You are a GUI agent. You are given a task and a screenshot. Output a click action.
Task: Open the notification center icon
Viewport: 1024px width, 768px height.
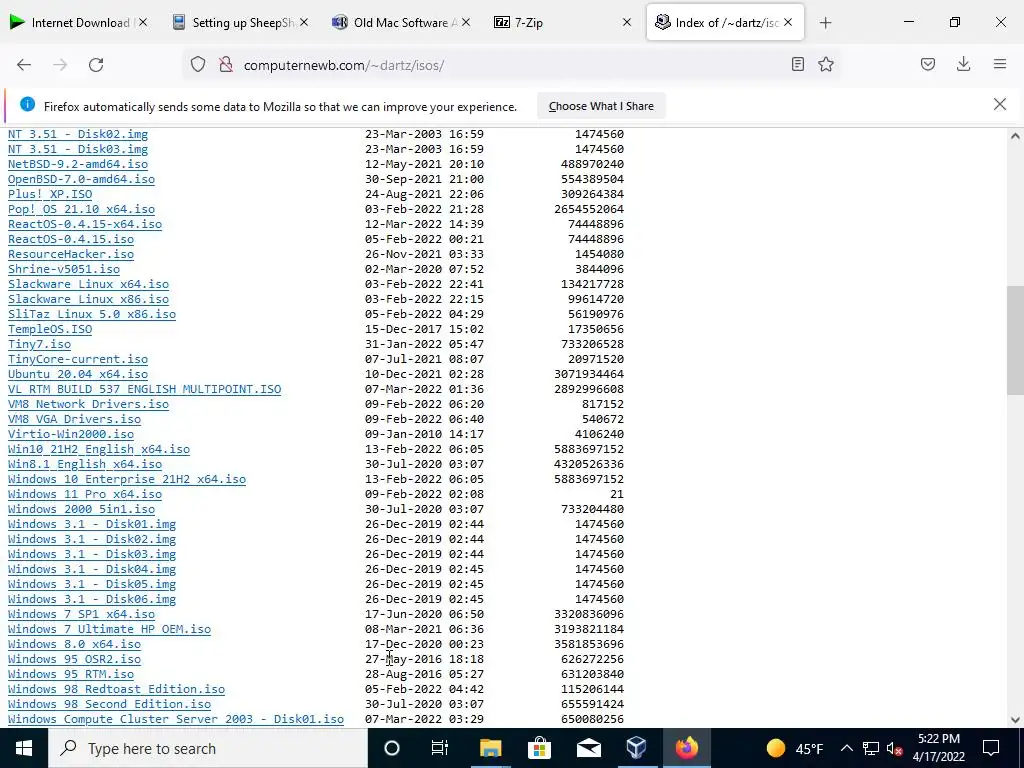click(991, 748)
